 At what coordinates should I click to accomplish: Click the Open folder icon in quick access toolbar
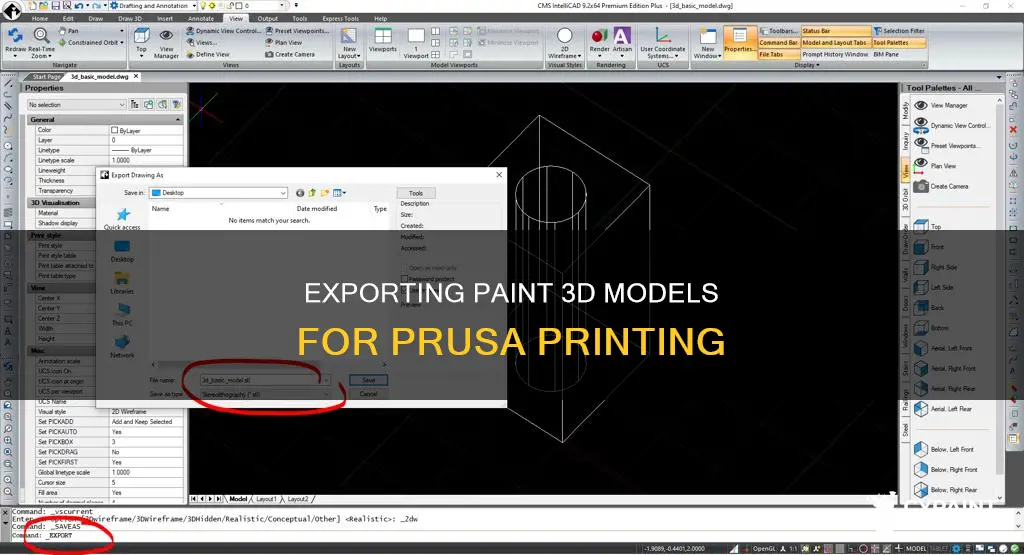click(x=44, y=6)
